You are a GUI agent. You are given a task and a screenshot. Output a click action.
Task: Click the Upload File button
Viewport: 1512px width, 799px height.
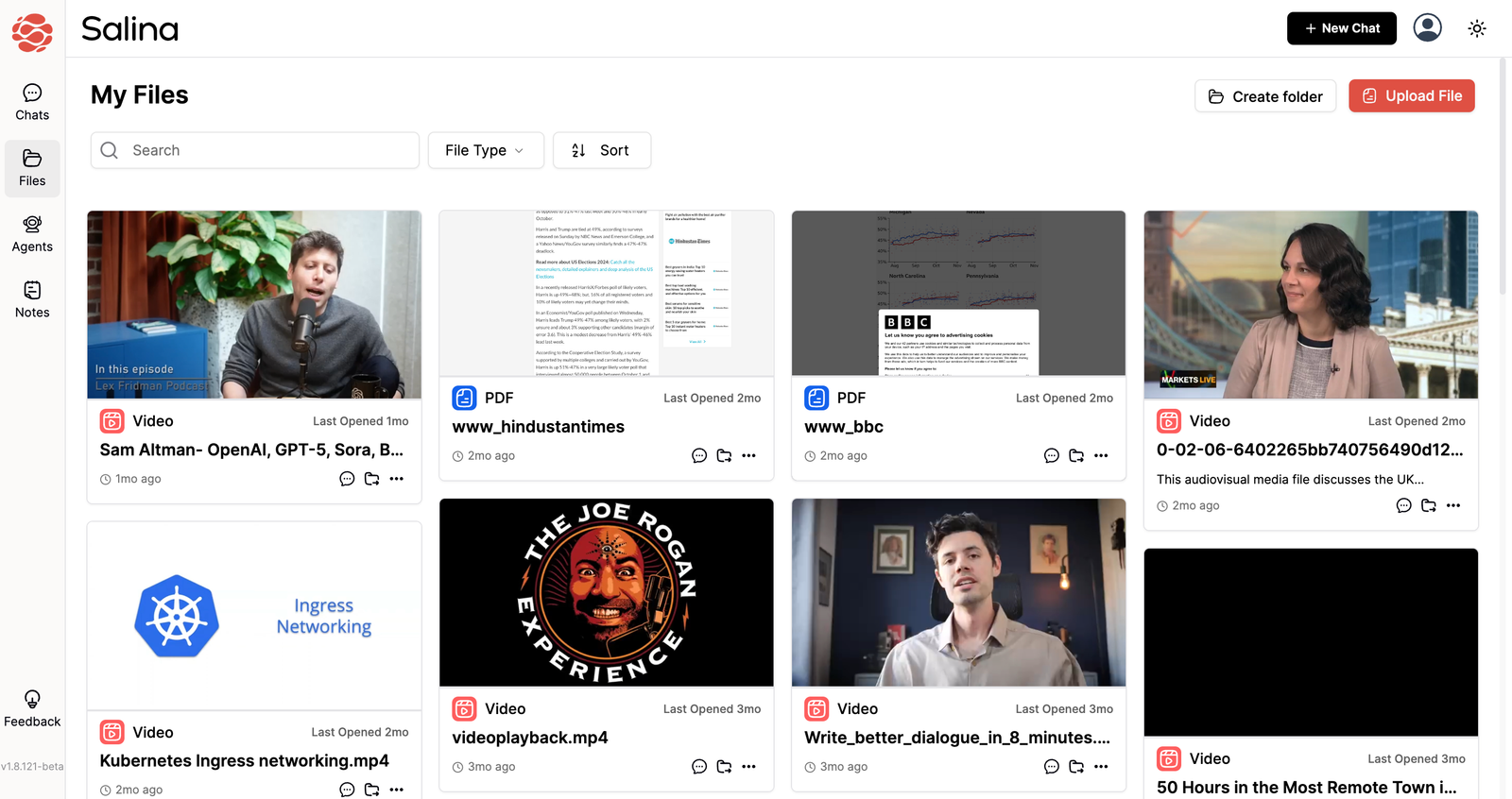pos(1412,96)
